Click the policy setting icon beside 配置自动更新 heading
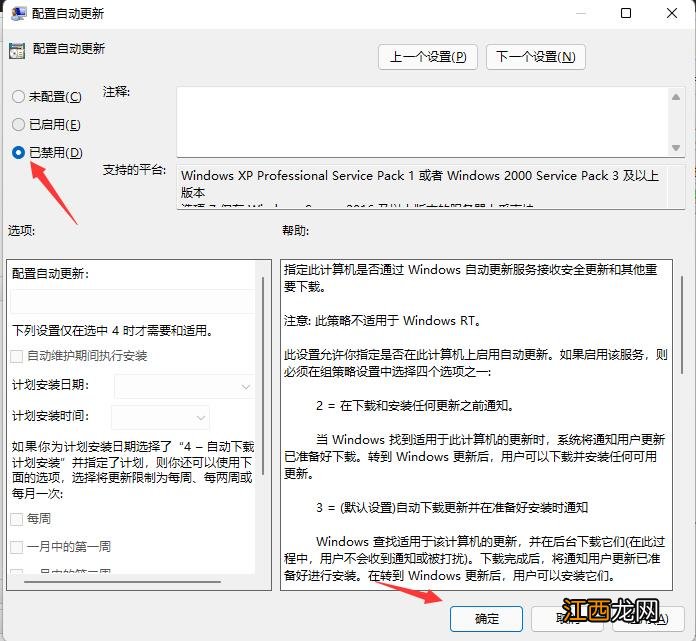The image size is (696, 641). (17, 51)
